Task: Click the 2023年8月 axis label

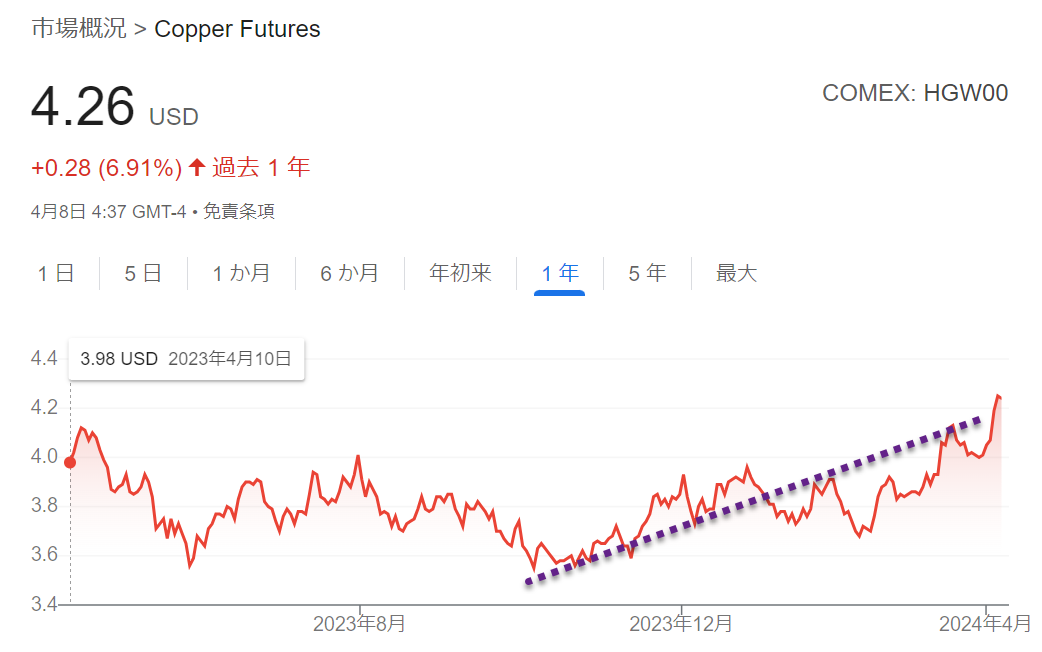Action: [x=359, y=623]
